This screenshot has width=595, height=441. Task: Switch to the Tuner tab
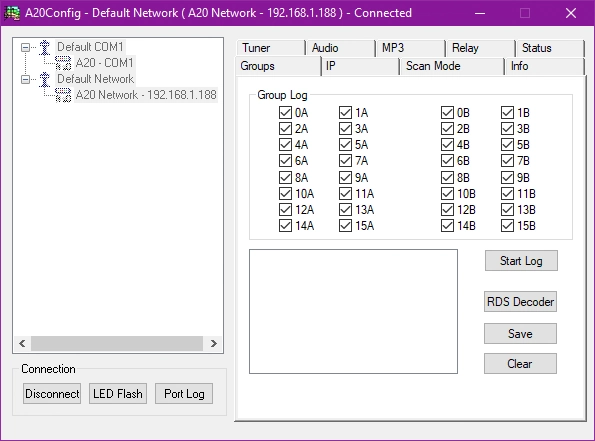pyautogui.click(x=270, y=48)
